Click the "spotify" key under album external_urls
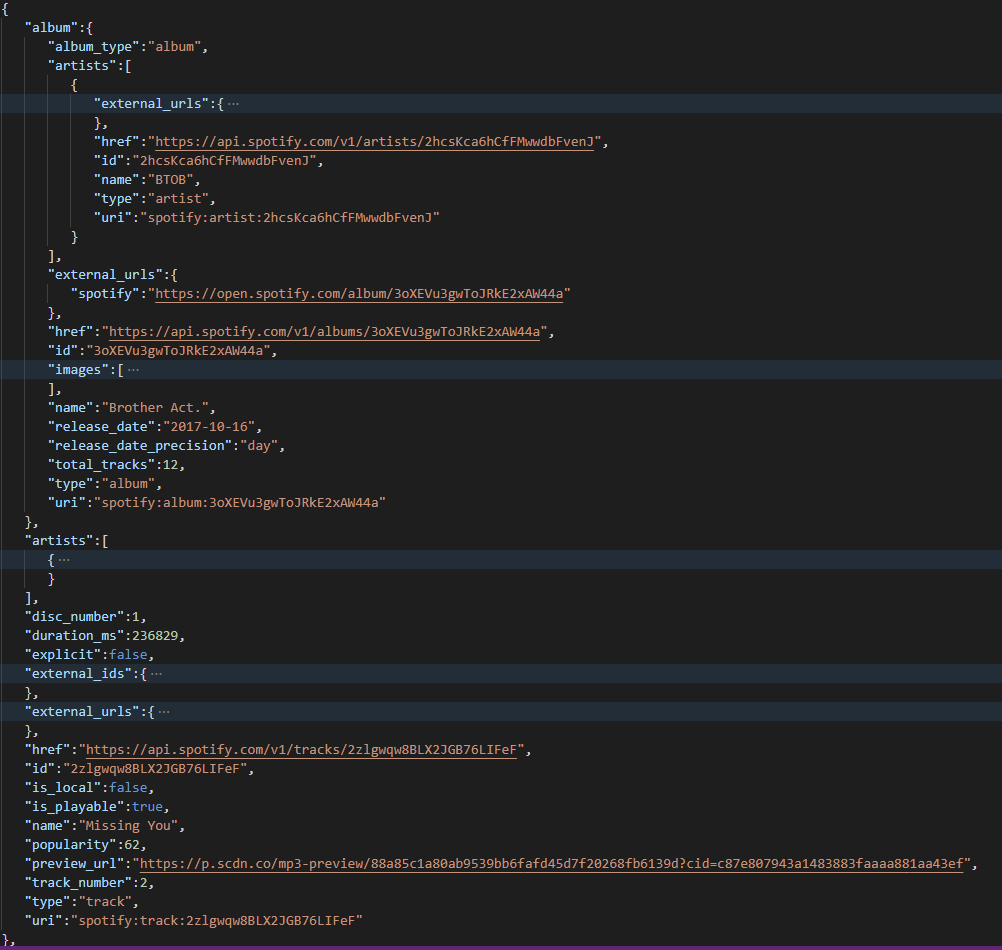 (105, 294)
